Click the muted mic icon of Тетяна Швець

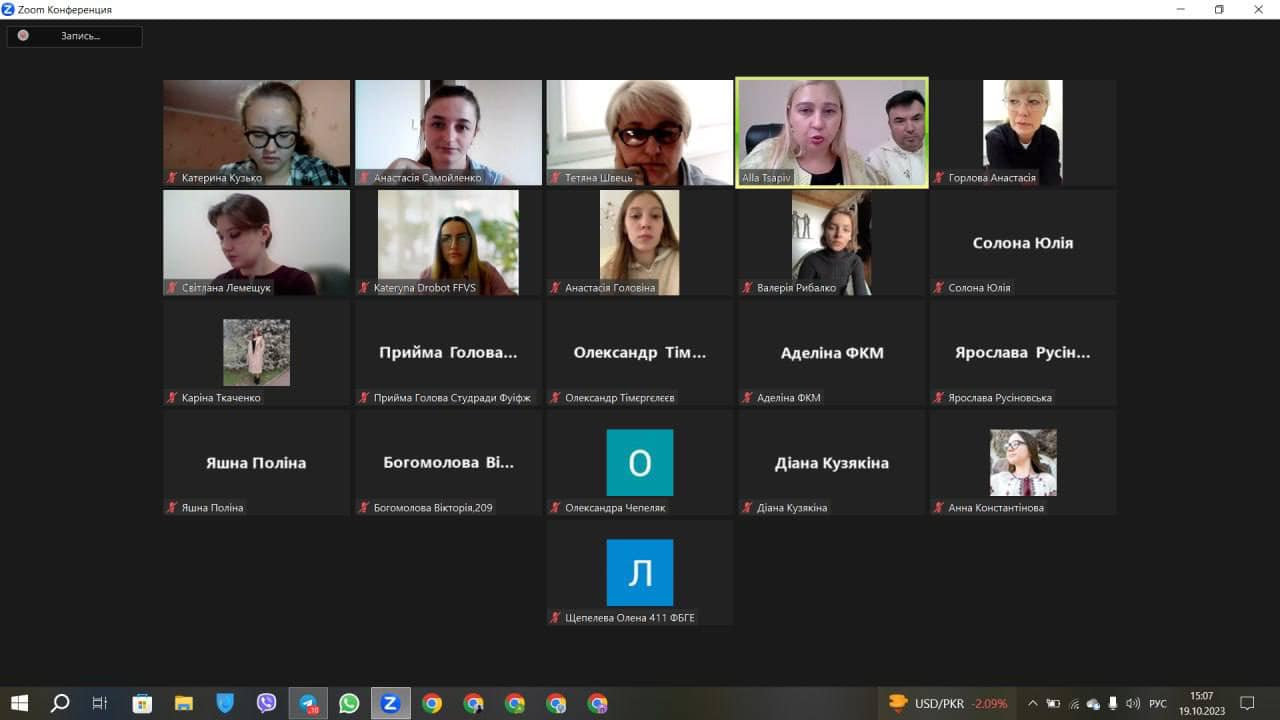click(555, 178)
